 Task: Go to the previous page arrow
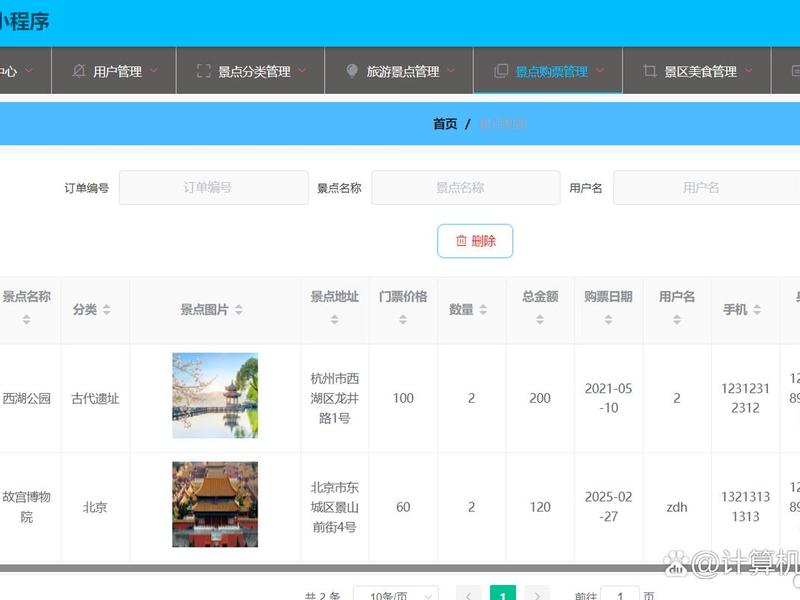(x=468, y=594)
